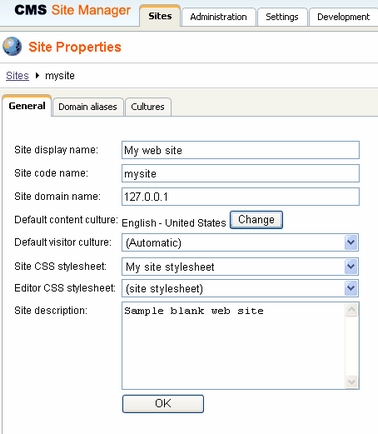Click the description scrollbar up arrow
Screen dimensions: 378x434
click(x=351, y=310)
